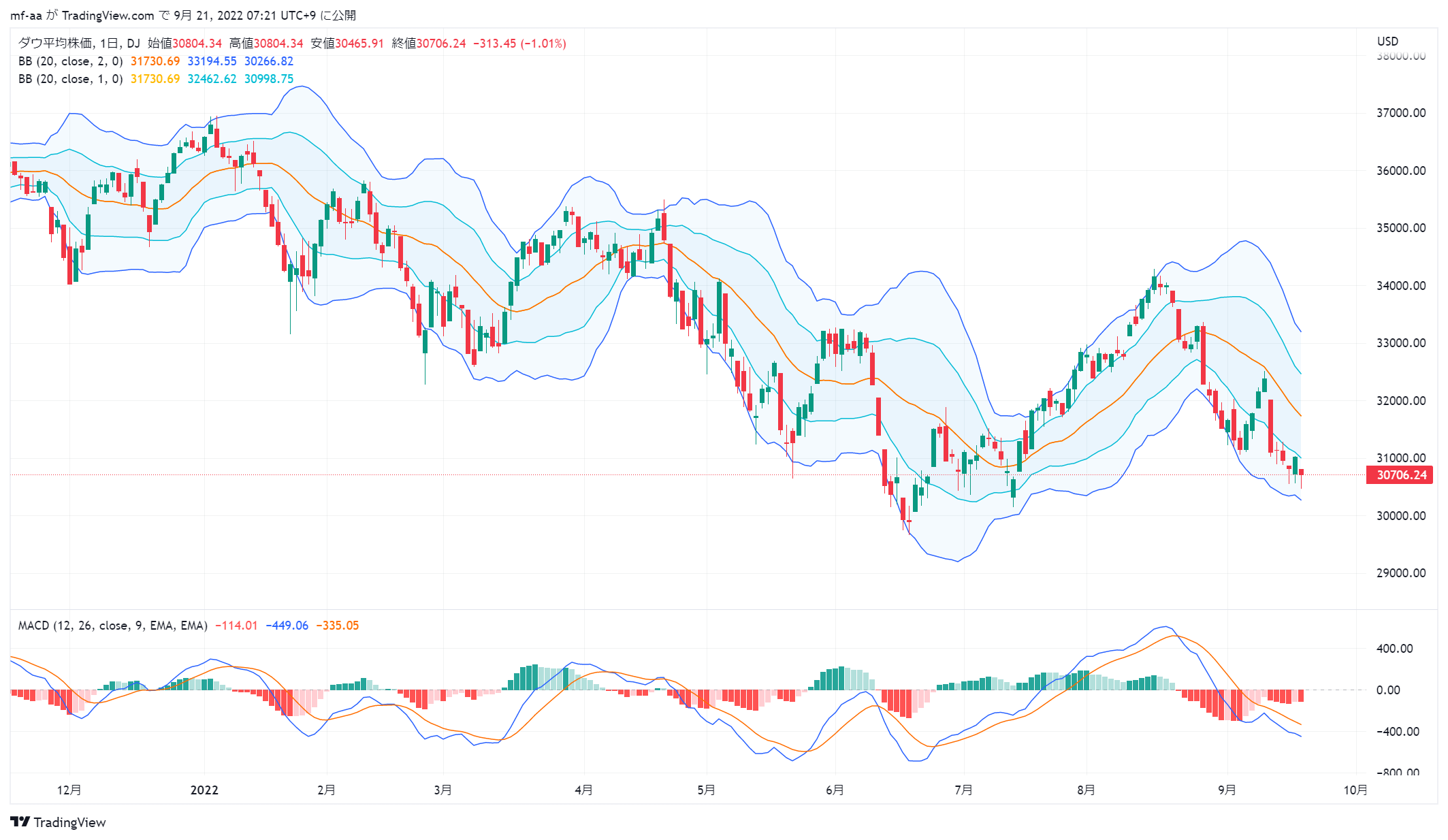Click the 12月 time axis label
This screenshot has width=1448, height=840.
point(69,790)
